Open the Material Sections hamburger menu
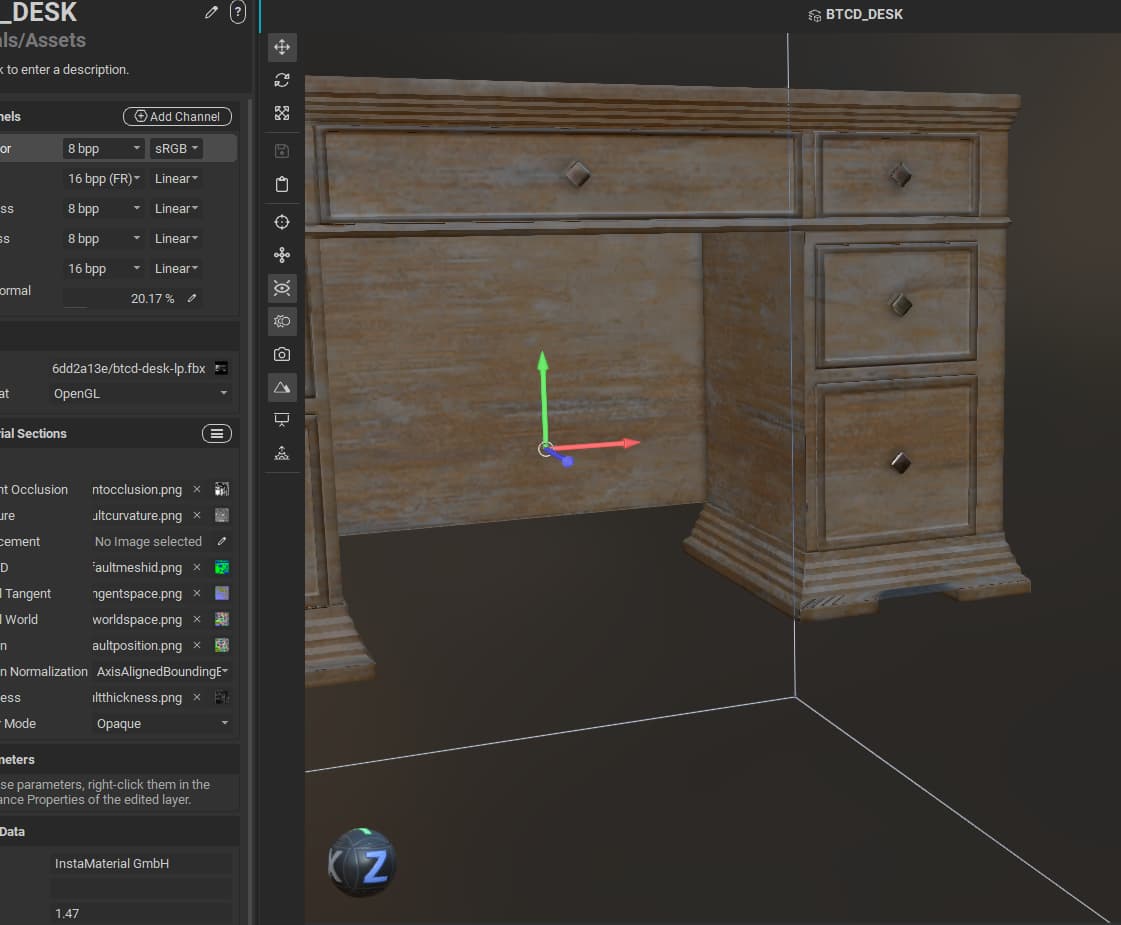The width and height of the screenshot is (1121, 925). coord(216,433)
